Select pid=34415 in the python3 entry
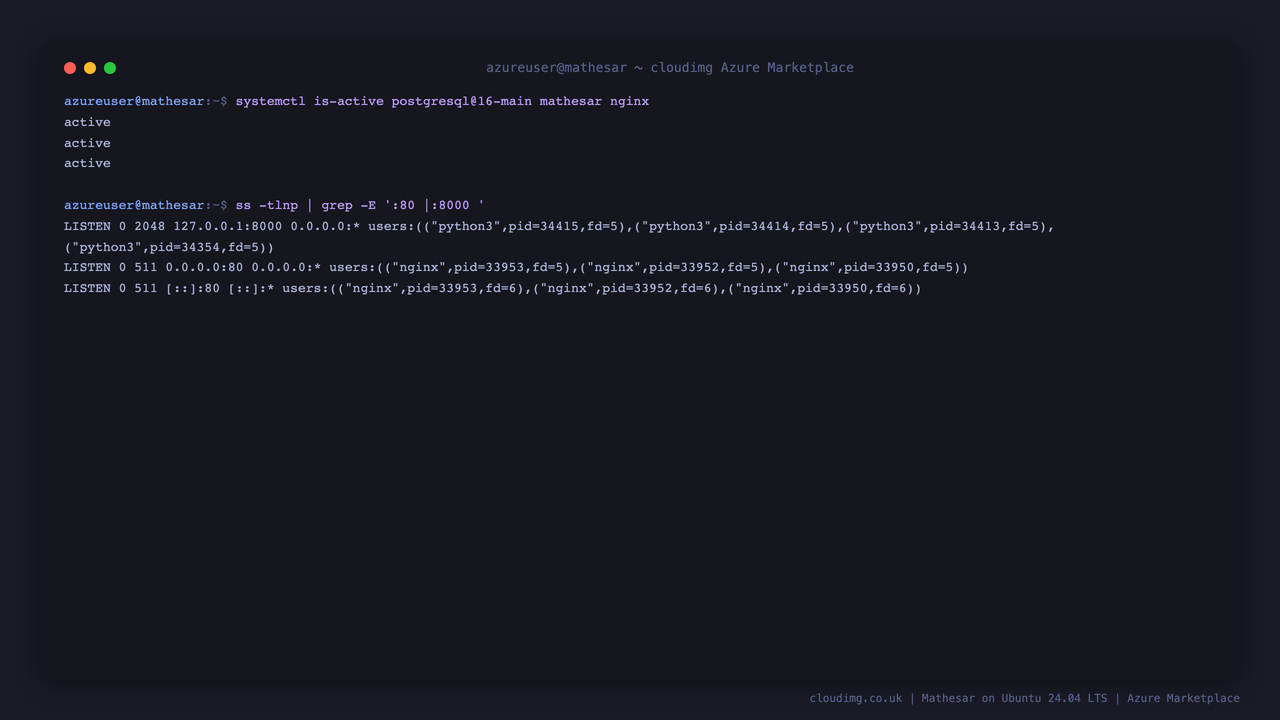Viewport: 1280px width, 720px height. 544,226
